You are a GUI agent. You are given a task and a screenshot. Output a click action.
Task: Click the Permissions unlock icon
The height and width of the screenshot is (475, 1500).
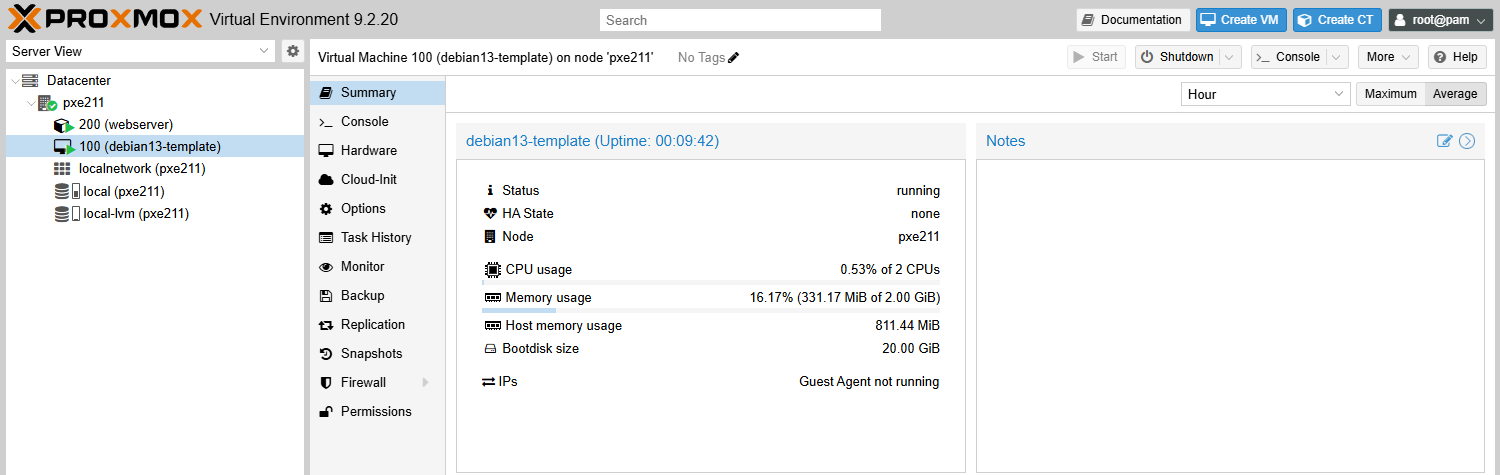(x=325, y=411)
